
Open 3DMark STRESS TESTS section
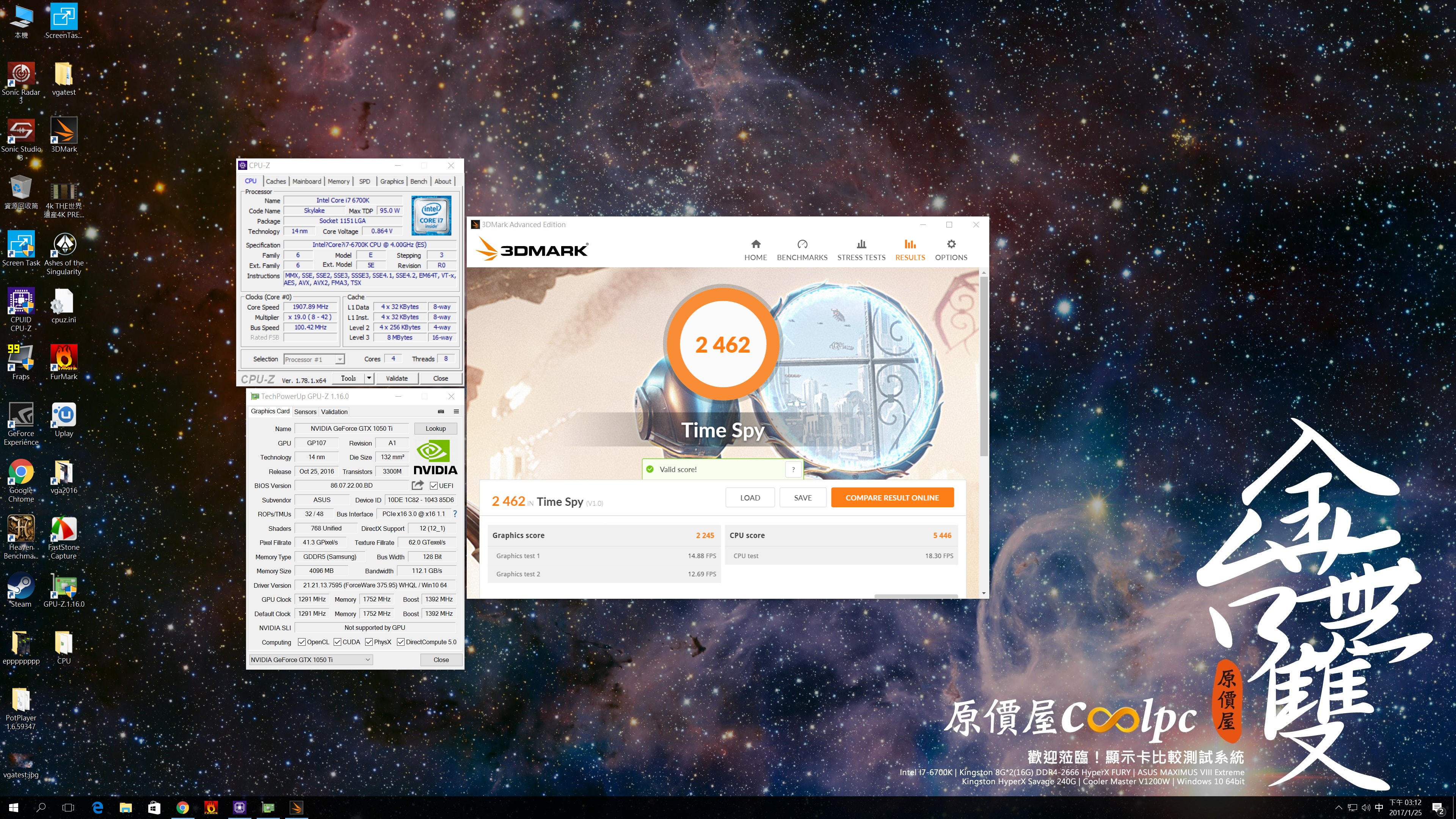[x=861, y=250]
